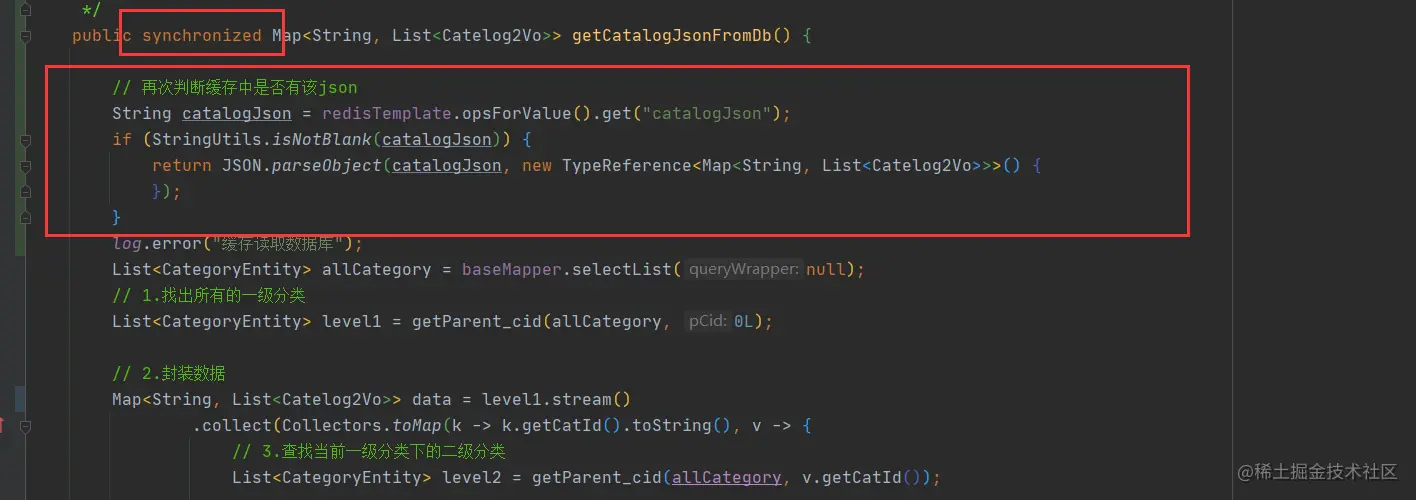Click the allCategory variable declaration
This screenshot has width=1416, height=500.
point(376,270)
